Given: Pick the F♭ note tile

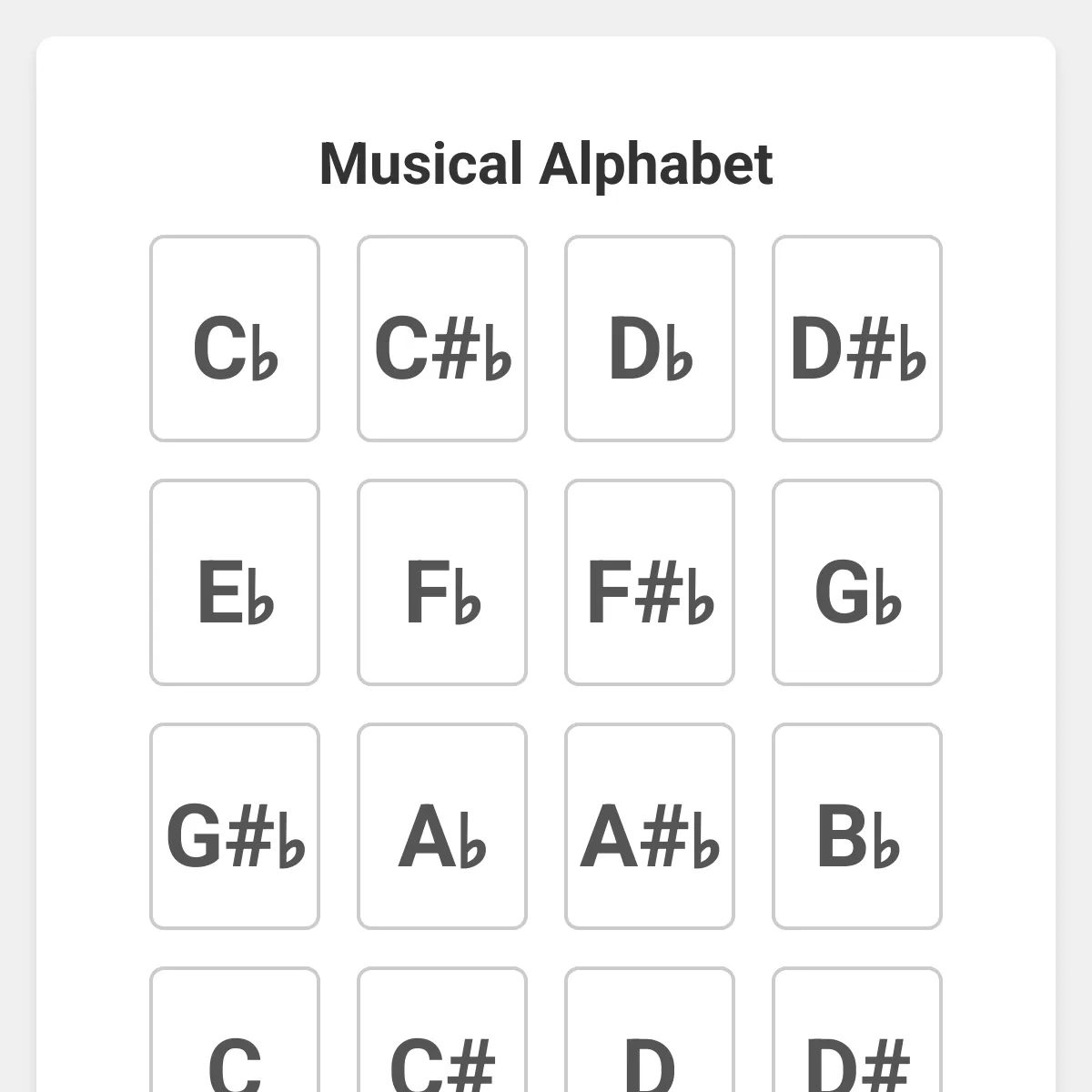Looking at the screenshot, I should tap(442, 582).
